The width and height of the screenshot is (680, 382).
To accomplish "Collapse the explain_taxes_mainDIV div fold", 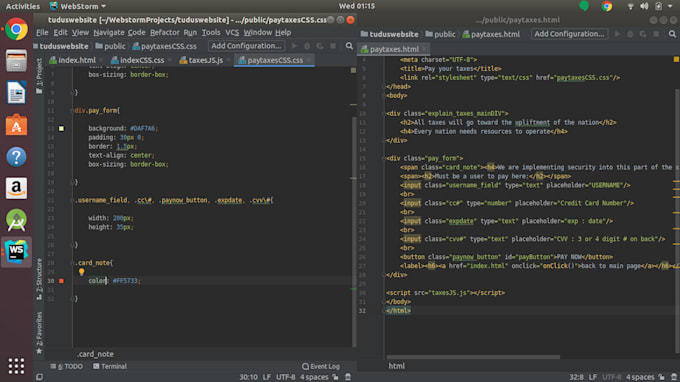I will click(x=385, y=114).
